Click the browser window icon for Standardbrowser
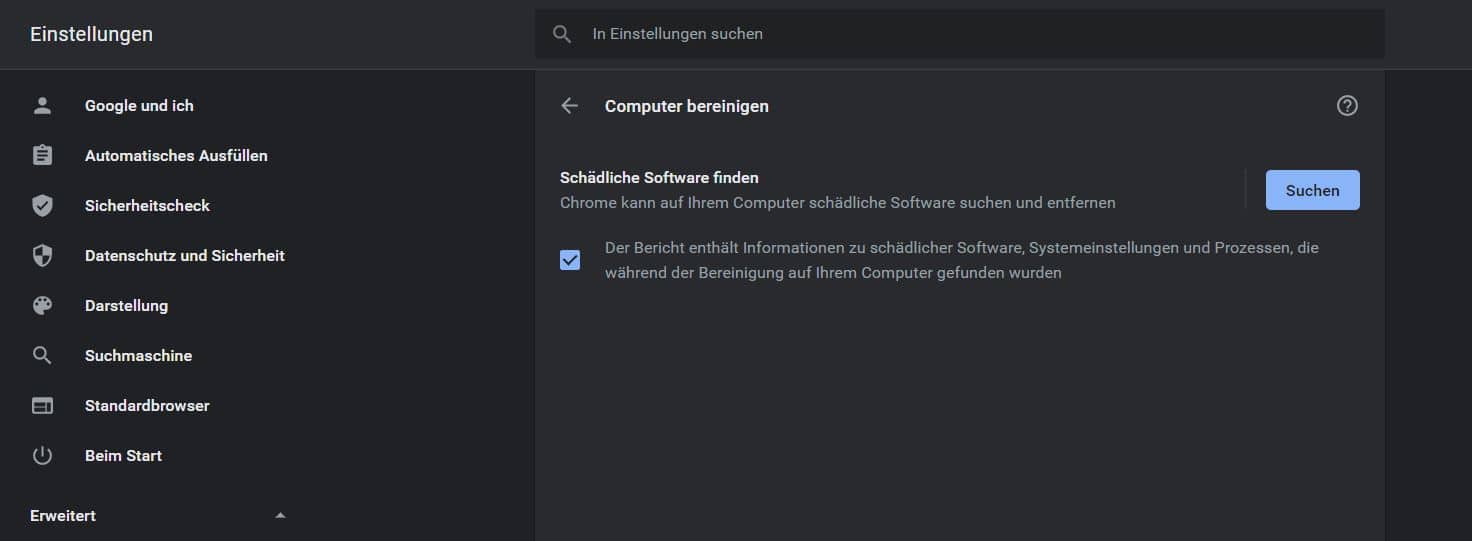The width and height of the screenshot is (1472, 541). tap(42, 406)
